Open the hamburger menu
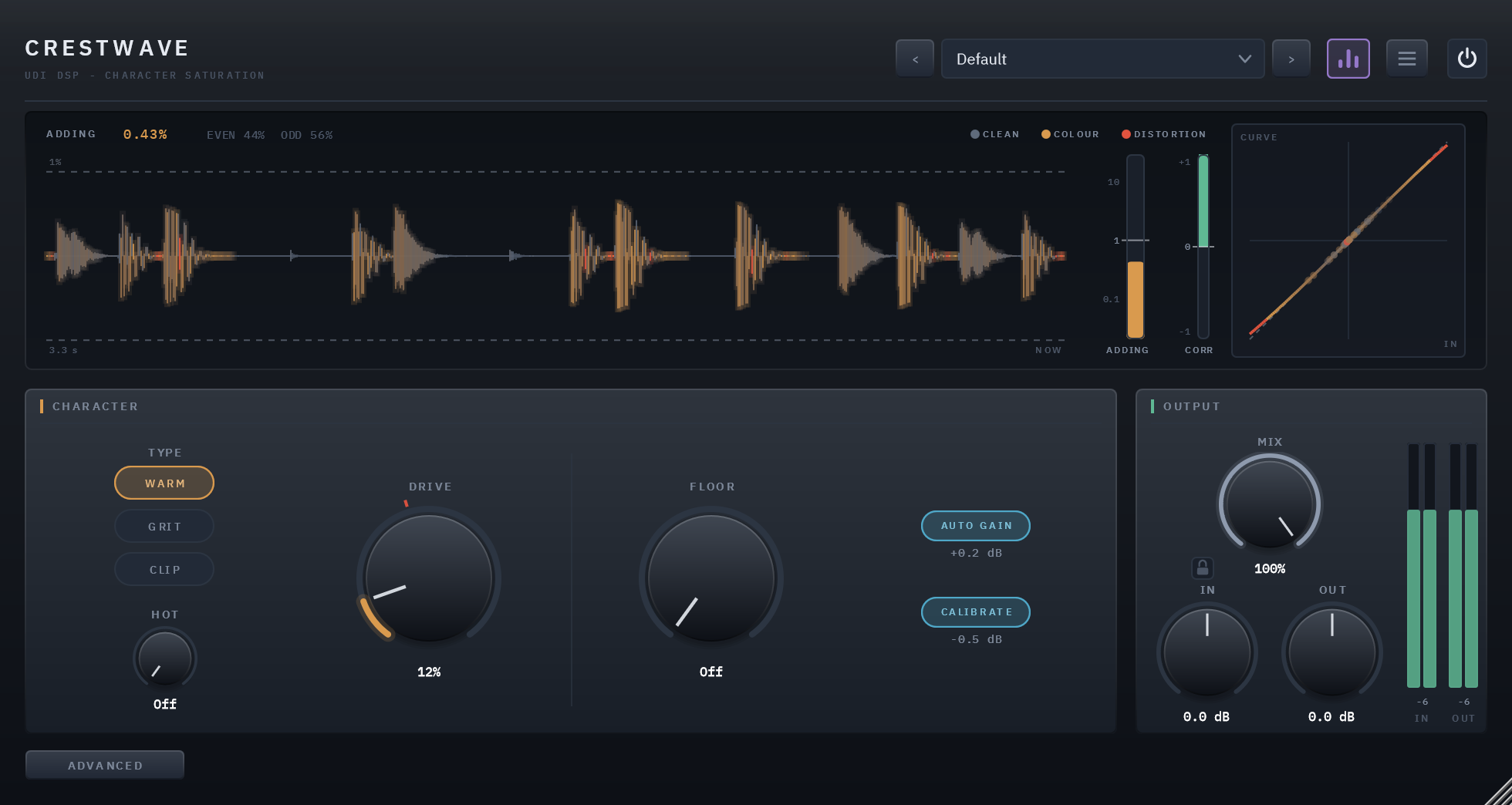 click(x=1407, y=59)
